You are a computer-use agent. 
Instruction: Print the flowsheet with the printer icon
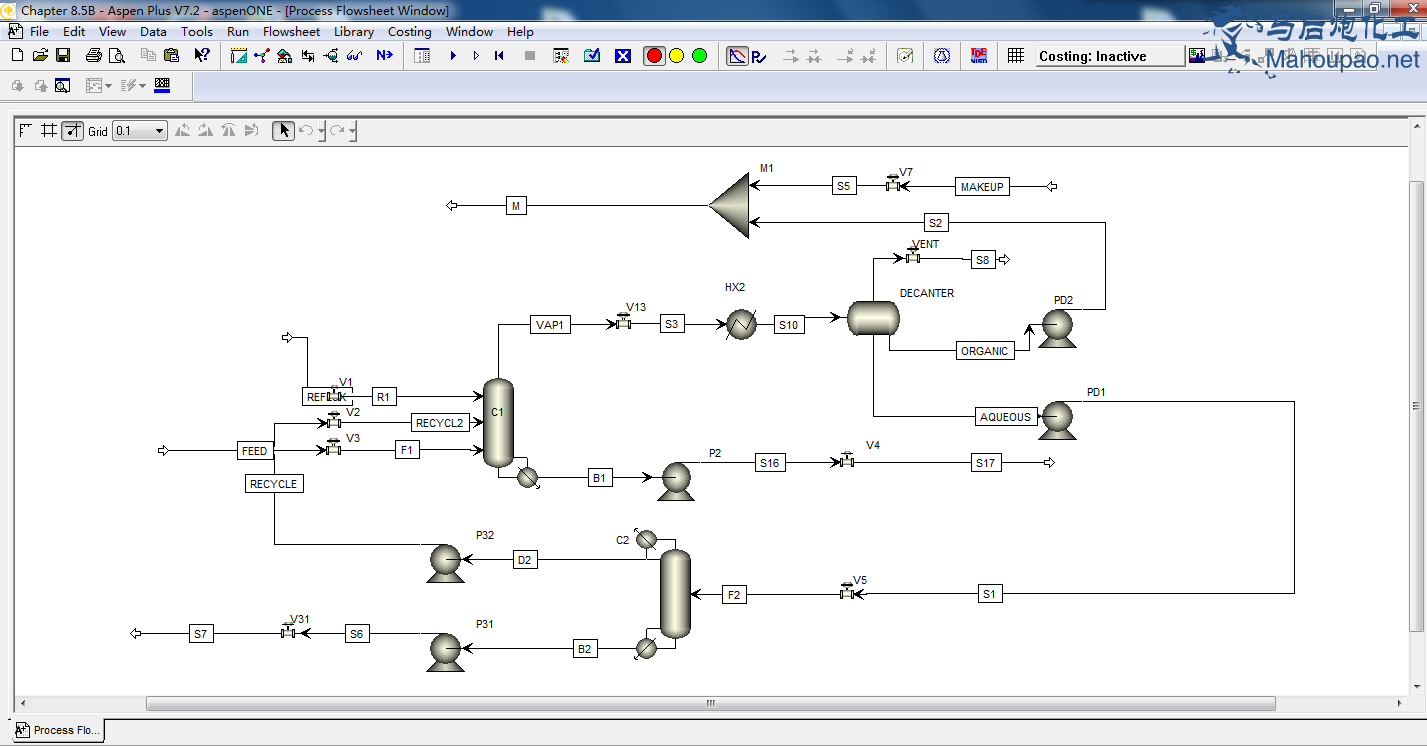pos(94,56)
